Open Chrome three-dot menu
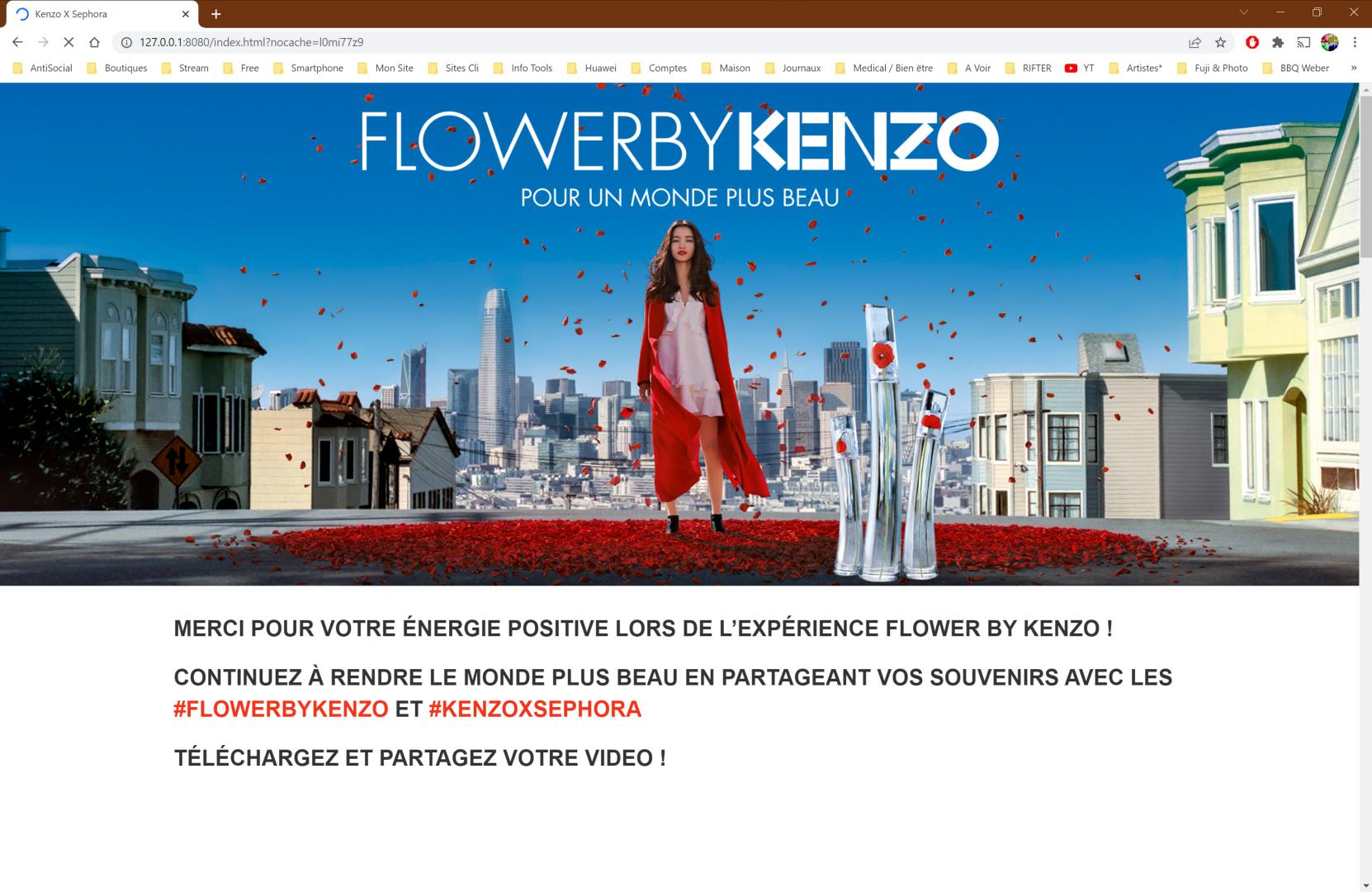The width and height of the screenshot is (1372, 892). coord(1355,42)
